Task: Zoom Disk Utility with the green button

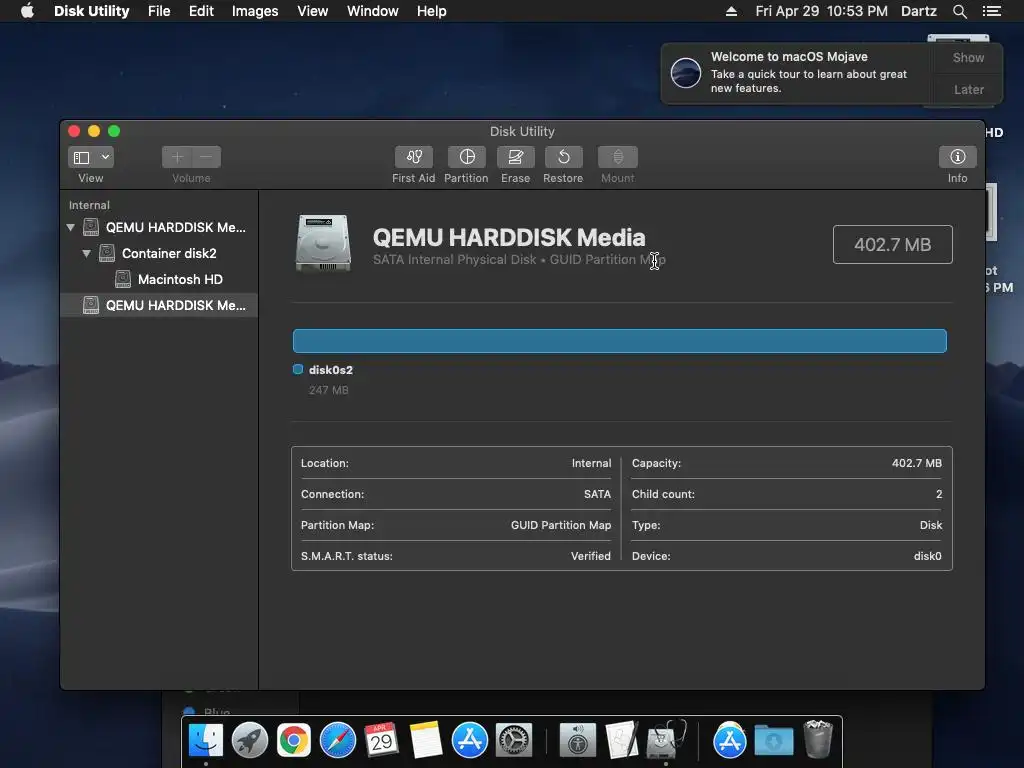Action: coord(114,131)
